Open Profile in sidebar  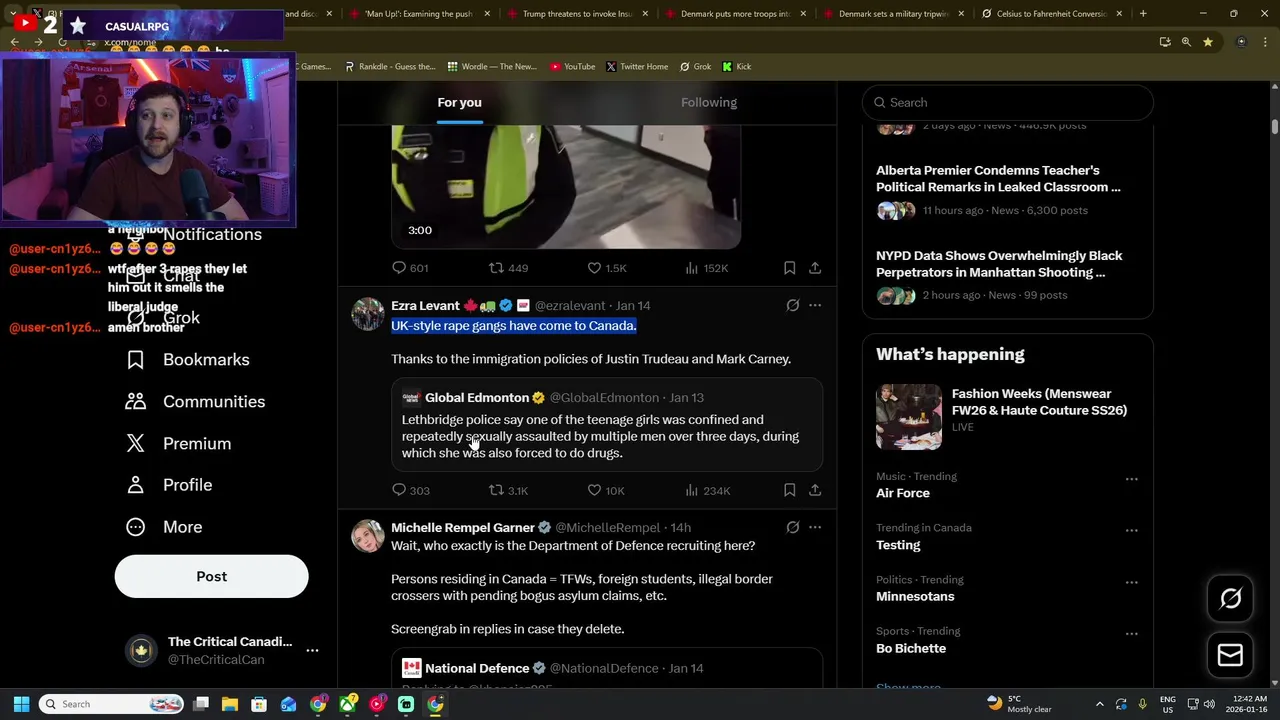coord(168,485)
